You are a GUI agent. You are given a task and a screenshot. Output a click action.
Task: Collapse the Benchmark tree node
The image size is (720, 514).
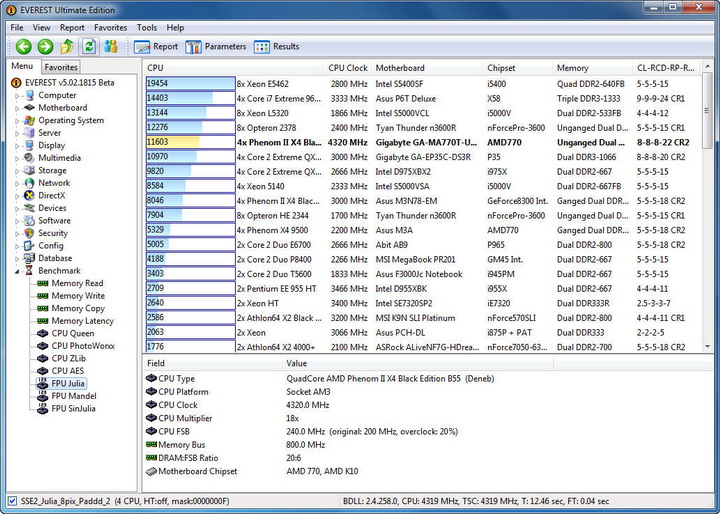(17, 271)
